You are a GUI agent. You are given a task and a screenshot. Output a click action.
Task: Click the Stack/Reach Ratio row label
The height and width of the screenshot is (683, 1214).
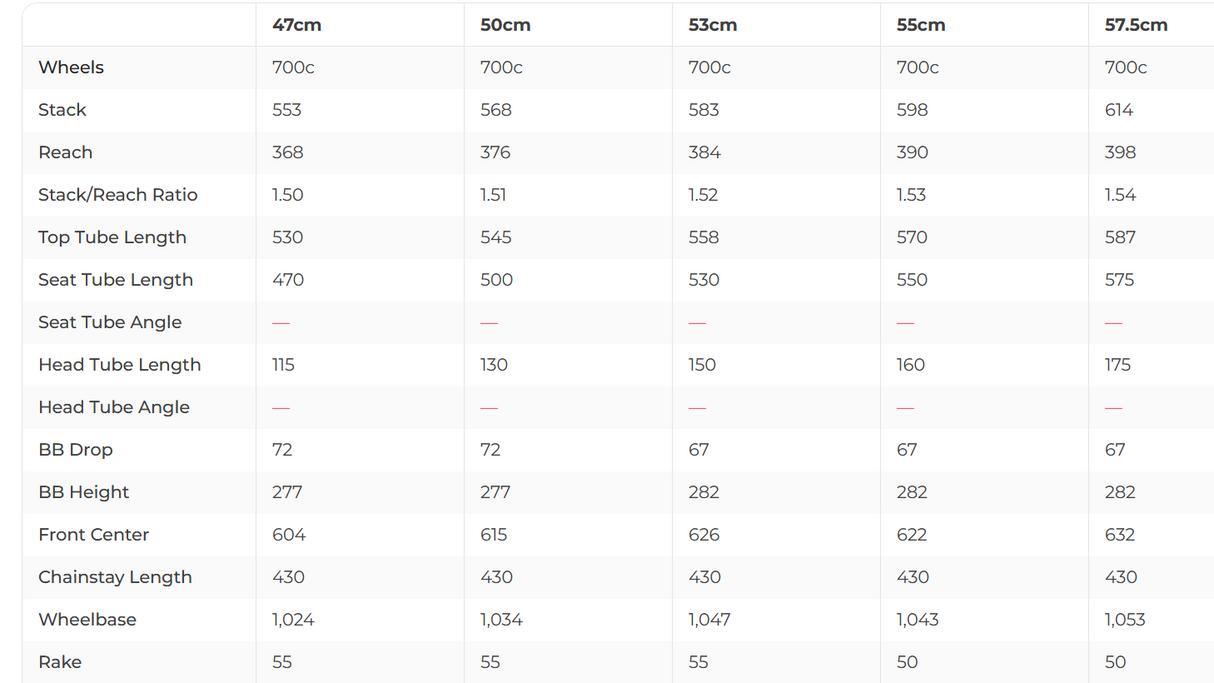[118, 195]
